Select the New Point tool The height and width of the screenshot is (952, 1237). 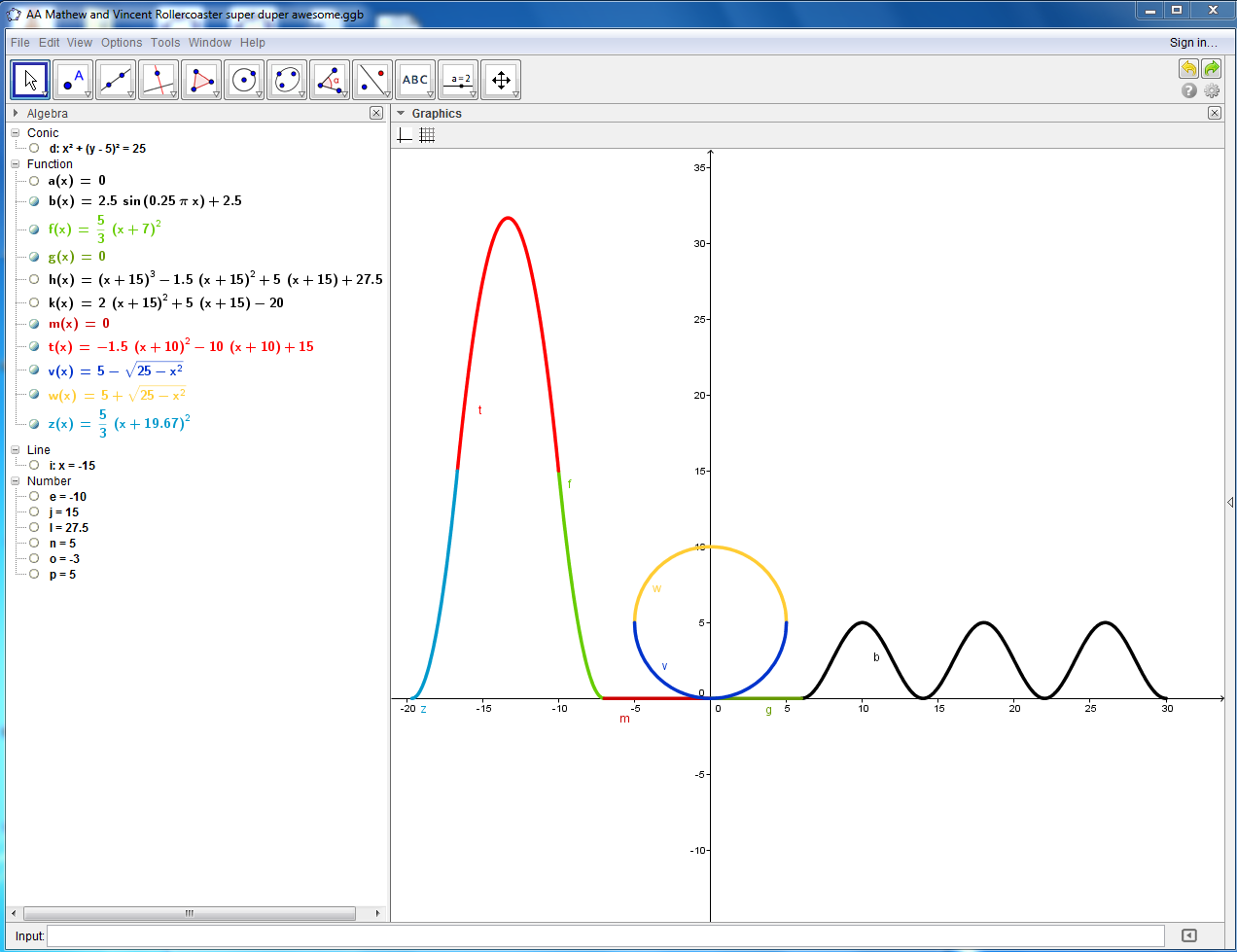coord(73,80)
